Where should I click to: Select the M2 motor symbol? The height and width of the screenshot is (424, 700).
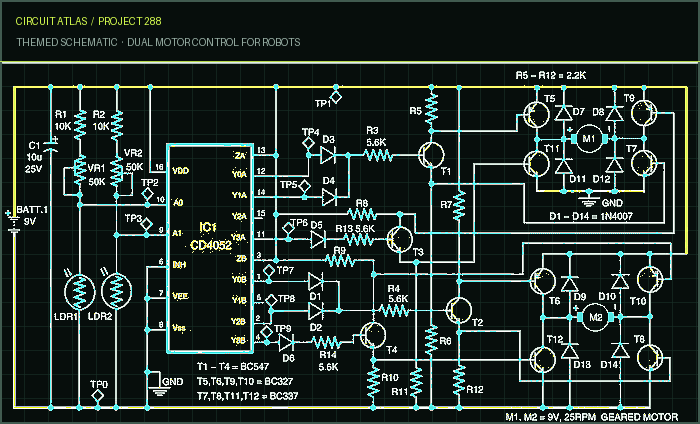pyautogui.click(x=596, y=317)
